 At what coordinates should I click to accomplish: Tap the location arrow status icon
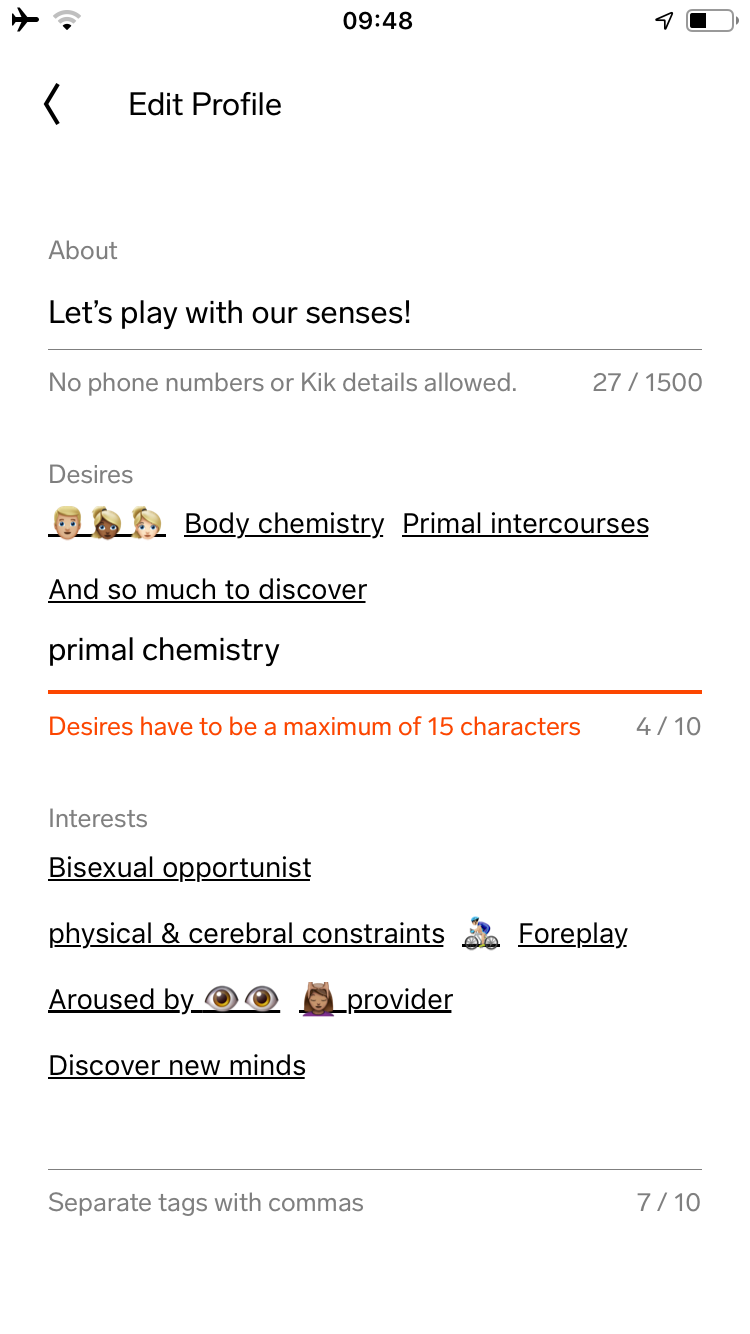point(664,20)
